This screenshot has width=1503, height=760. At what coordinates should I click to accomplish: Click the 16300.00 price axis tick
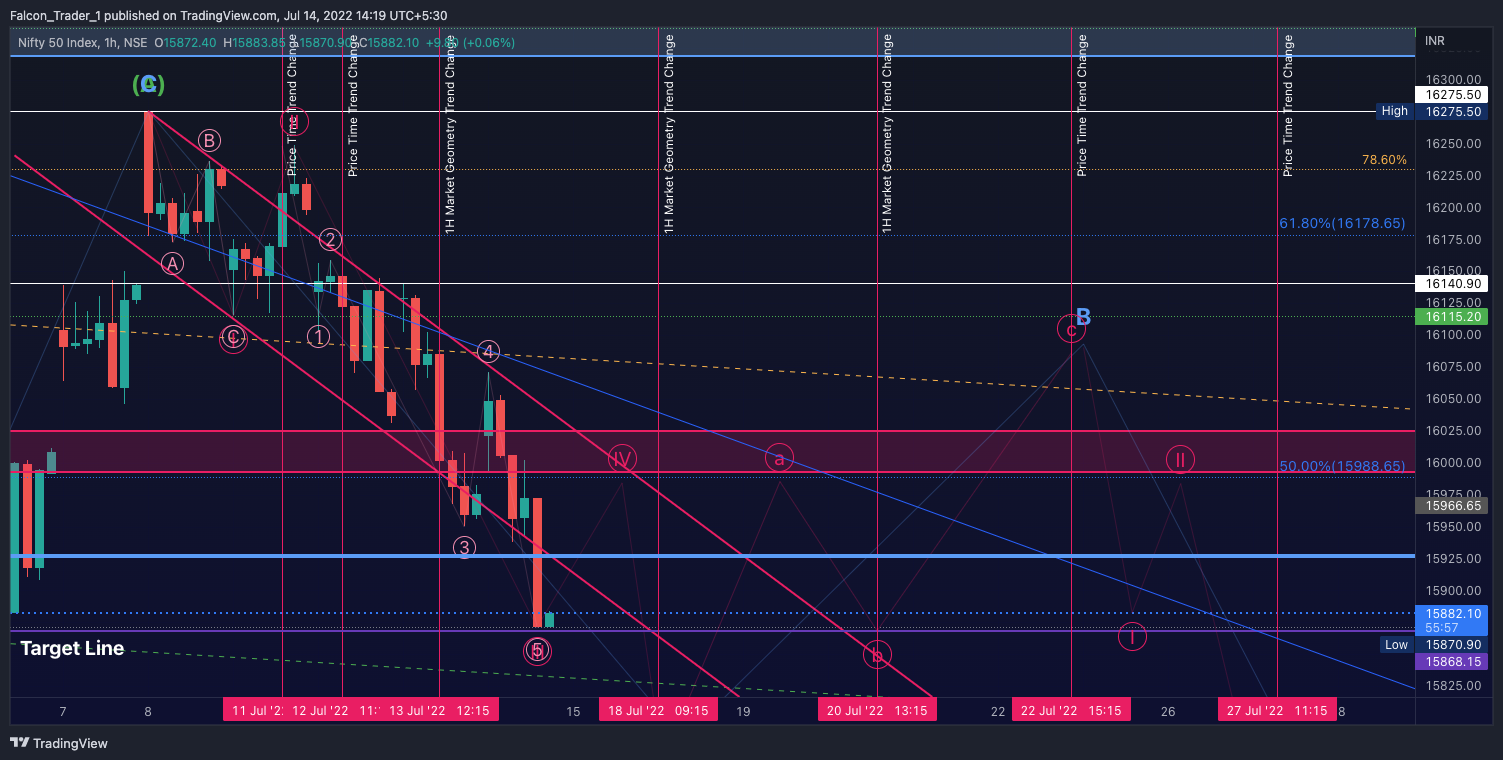tap(1452, 80)
